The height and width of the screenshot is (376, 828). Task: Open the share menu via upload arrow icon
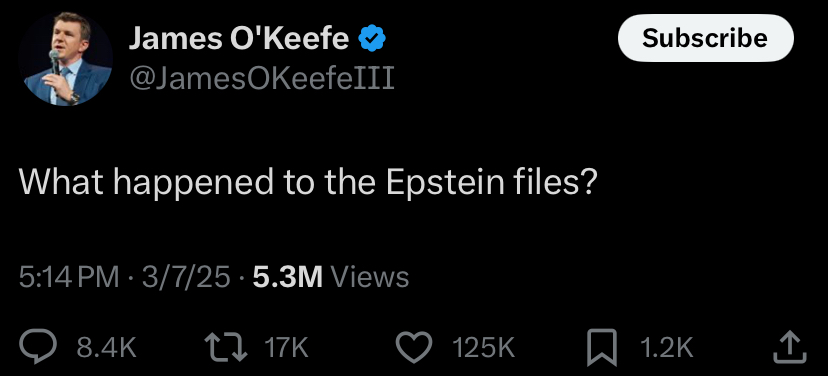tap(790, 347)
